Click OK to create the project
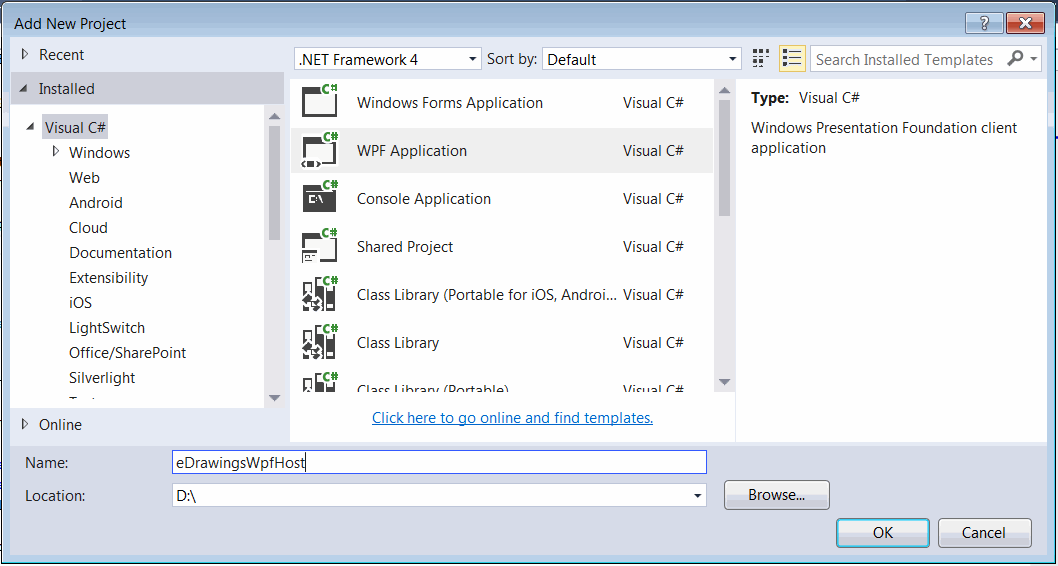 coord(883,532)
